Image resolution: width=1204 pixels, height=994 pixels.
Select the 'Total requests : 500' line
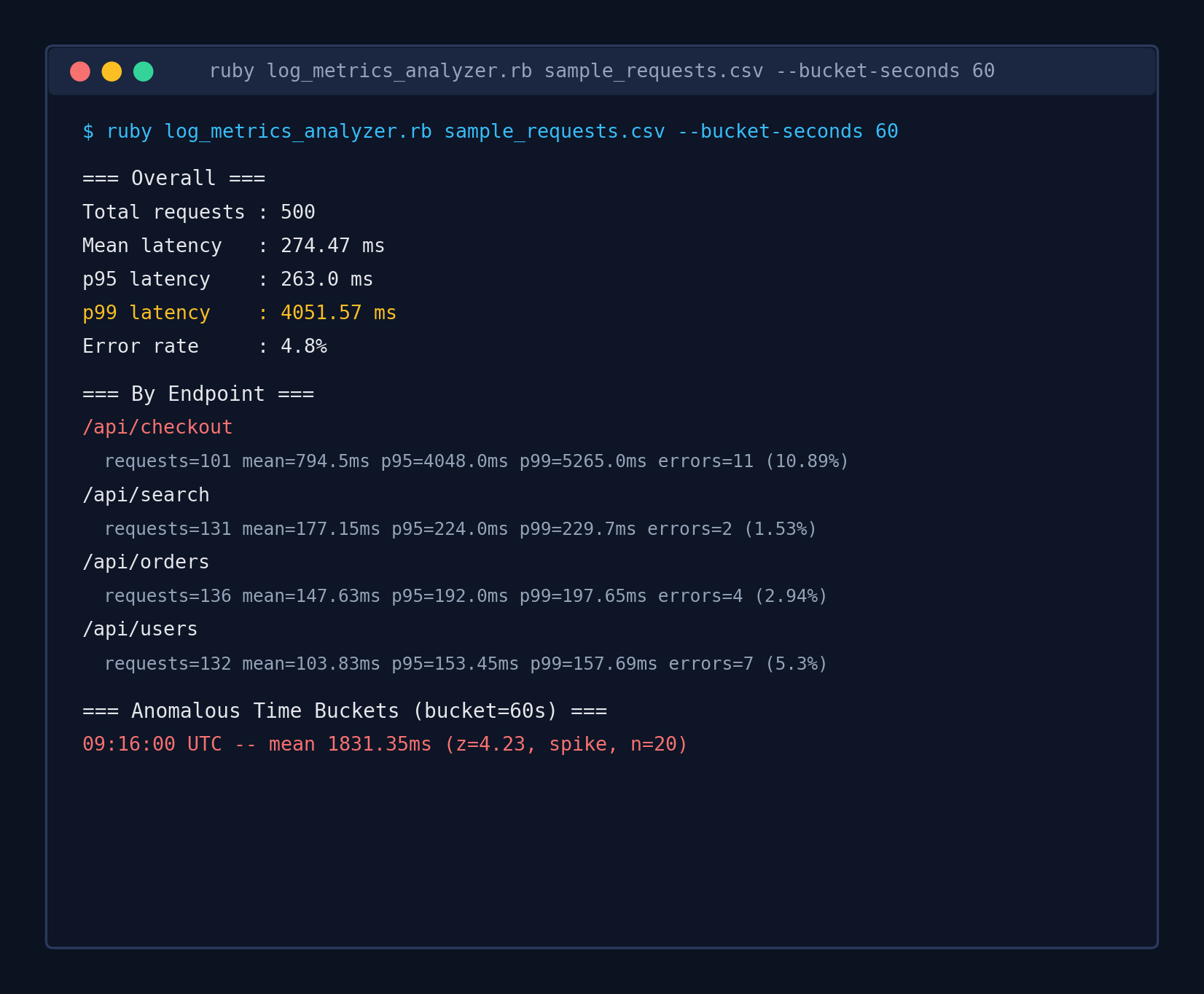pyautogui.click(x=199, y=212)
